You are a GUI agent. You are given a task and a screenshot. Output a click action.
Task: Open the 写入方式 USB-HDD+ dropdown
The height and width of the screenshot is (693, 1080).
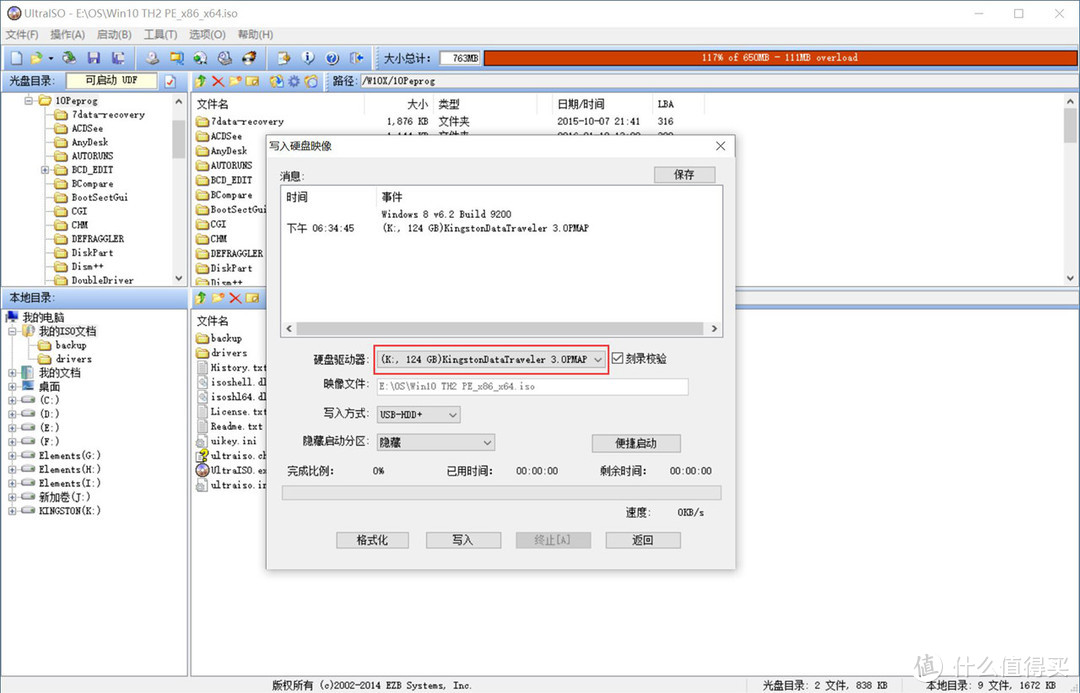pyautogui.click(x=453, y=415)
